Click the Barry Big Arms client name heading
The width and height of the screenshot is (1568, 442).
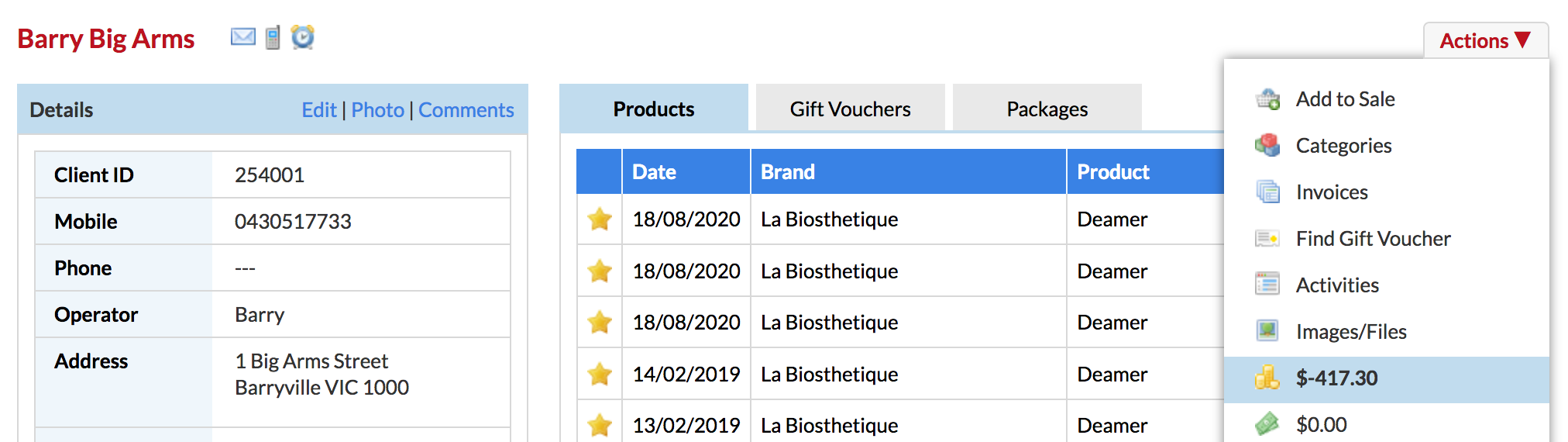tap(106, 39)
